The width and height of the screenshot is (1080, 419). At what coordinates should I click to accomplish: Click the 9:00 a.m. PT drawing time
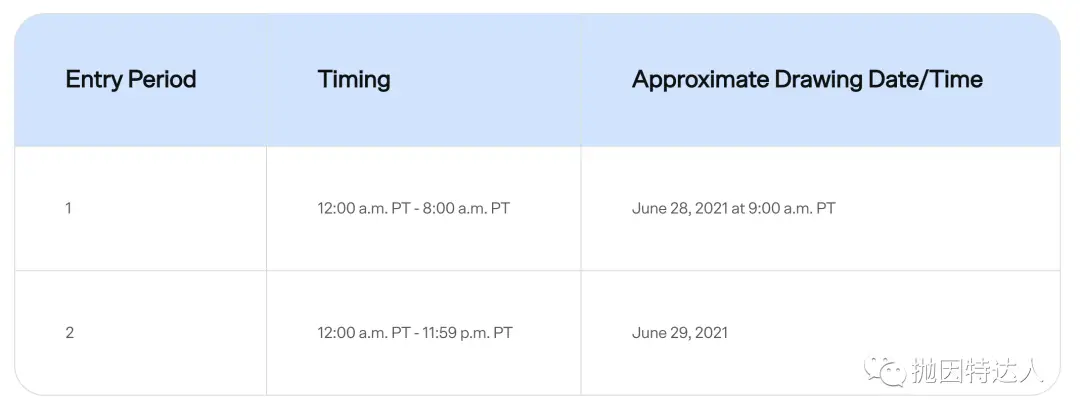796,208
